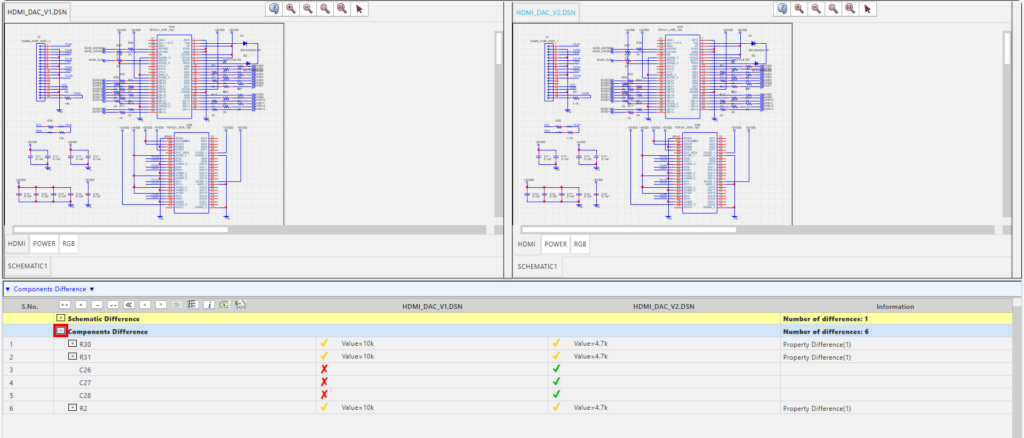Expand the Schematic Difference row
This screenshot has width=1024, height=438.
tap(60, 318)
